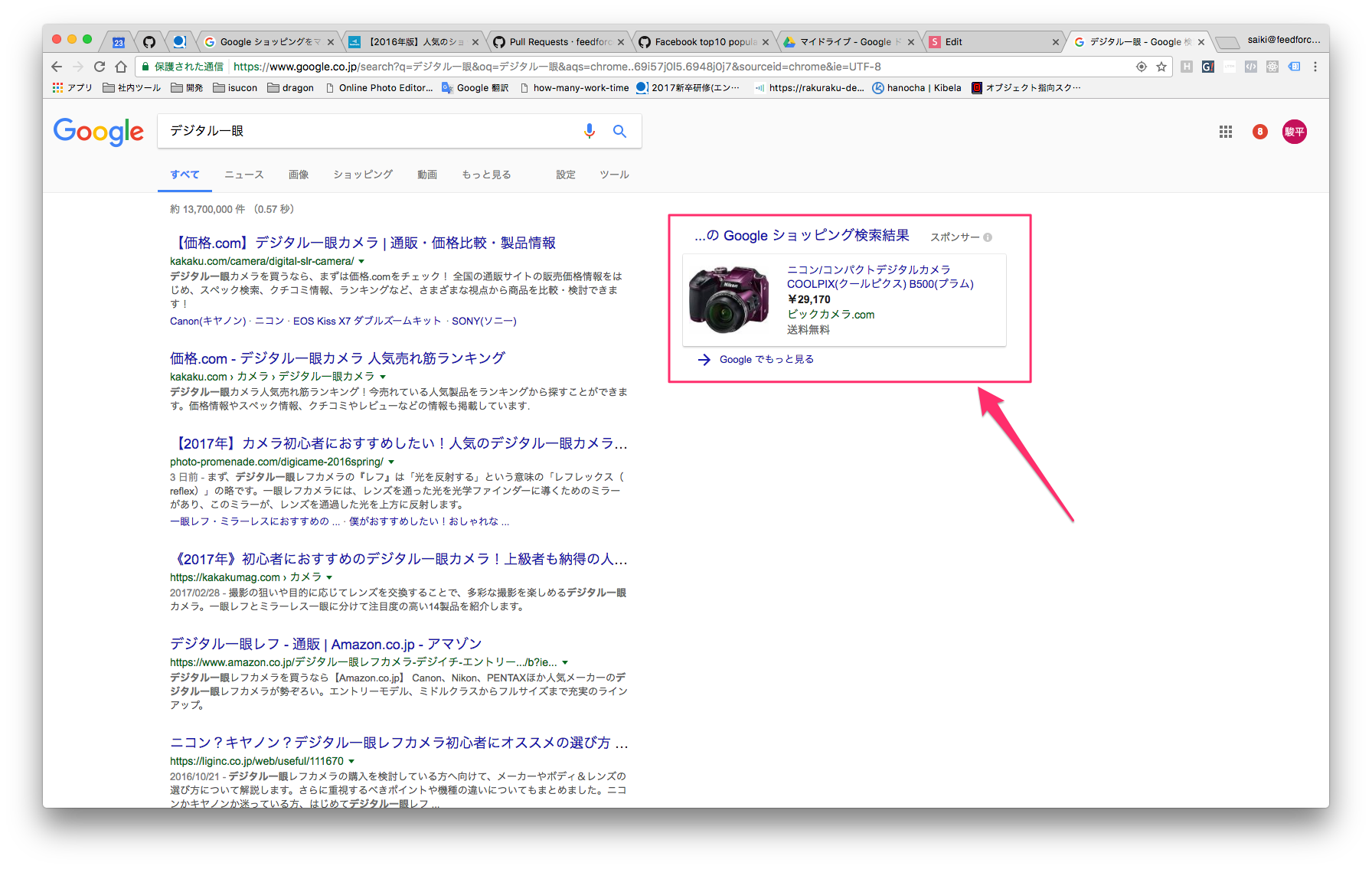Go to the browser home page
1372x869 pixels.
[x=121, y=67]
